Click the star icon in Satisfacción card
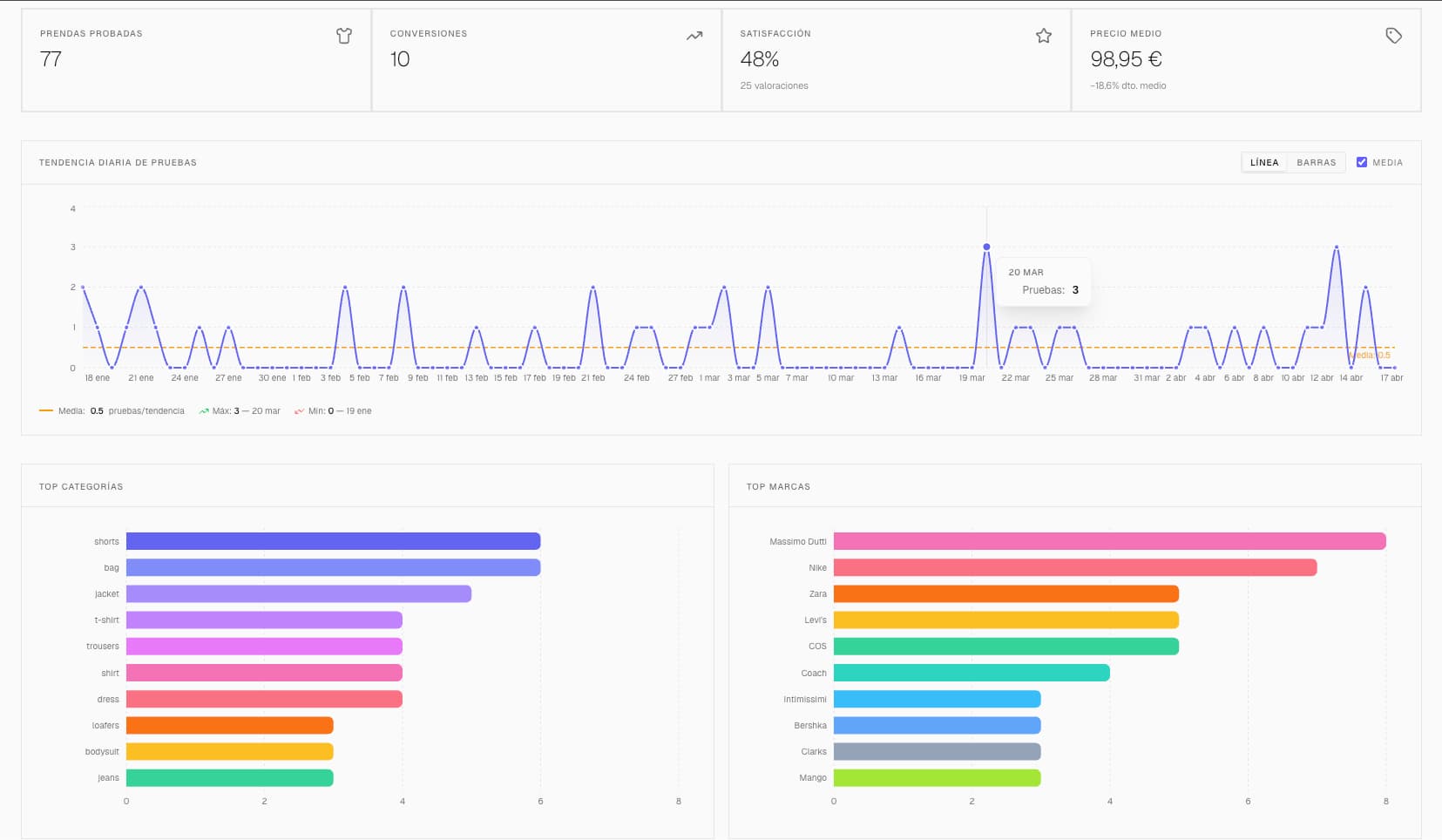Screen dimensions: 1442x840 click(1044, 36)
